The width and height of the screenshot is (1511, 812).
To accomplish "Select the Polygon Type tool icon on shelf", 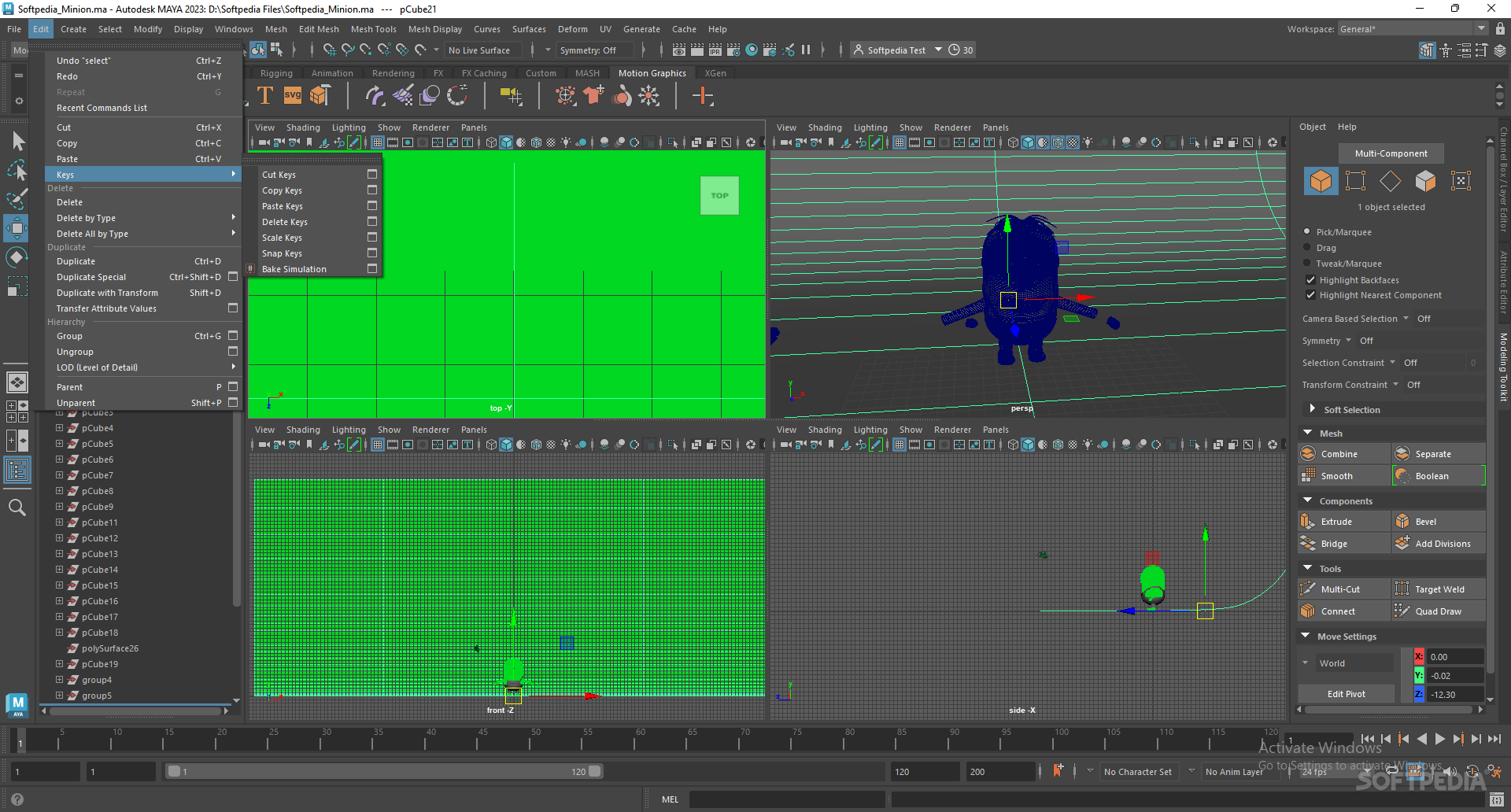I will (265, 96).
